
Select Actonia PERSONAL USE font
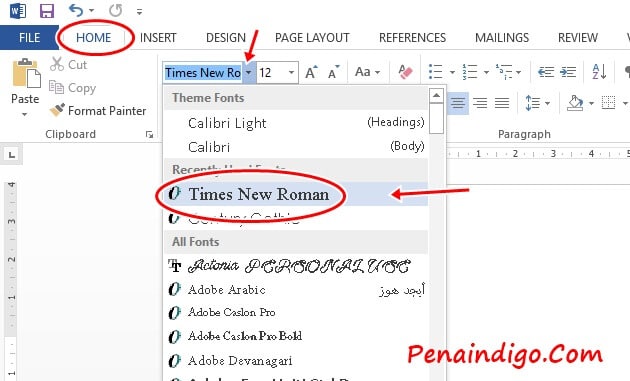[x=296, y=266]
